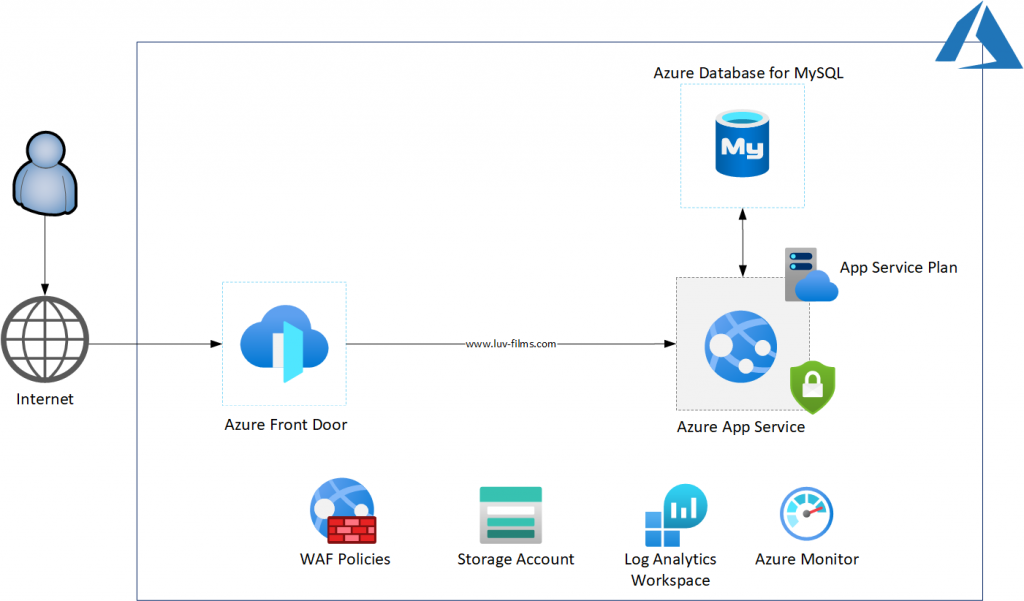The height and width of the screenshot is (601, 1024).
Task: Click the user person icon
Action: (x=45, y=178)
